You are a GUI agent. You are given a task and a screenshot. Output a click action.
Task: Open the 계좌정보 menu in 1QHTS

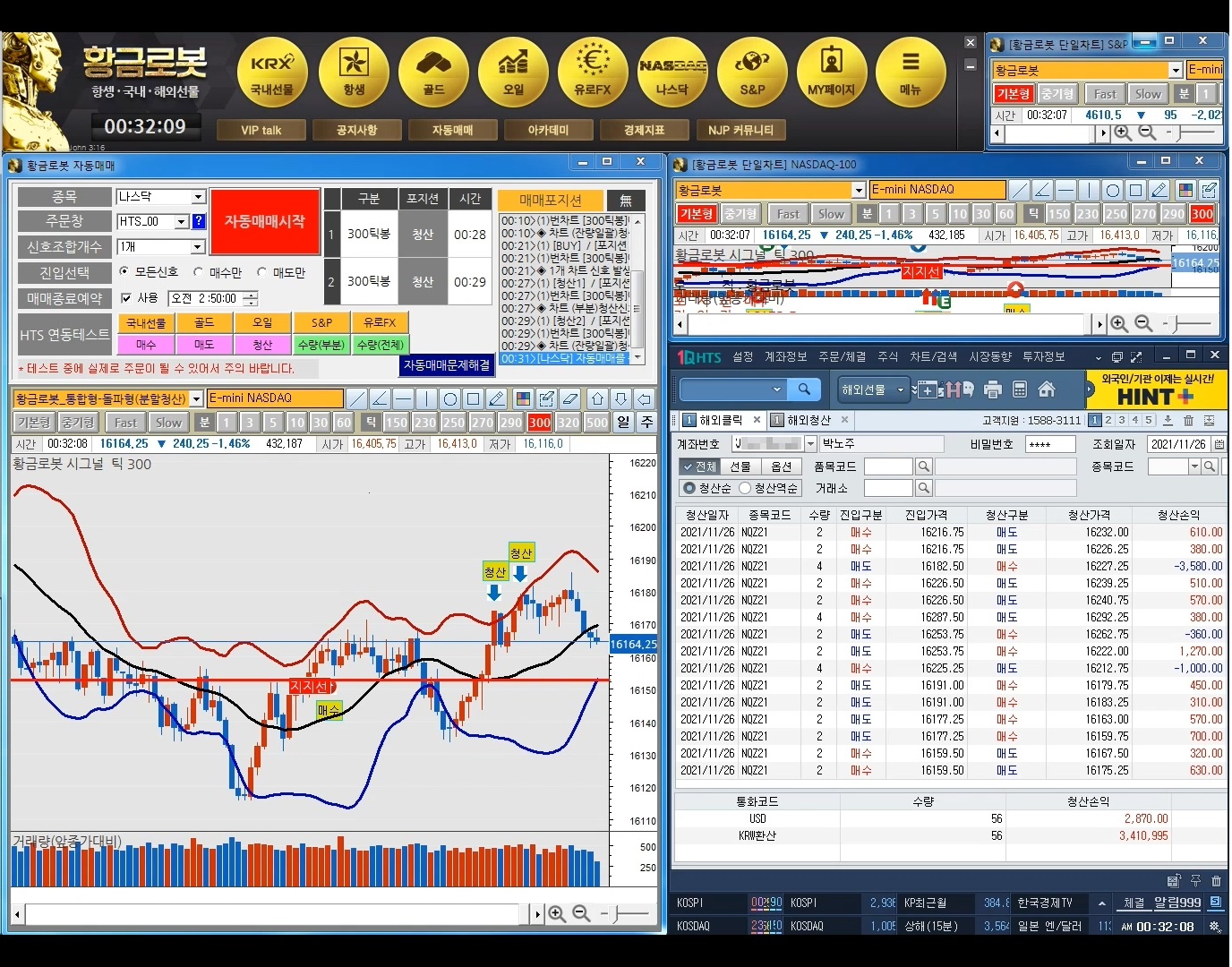[786, 356]
